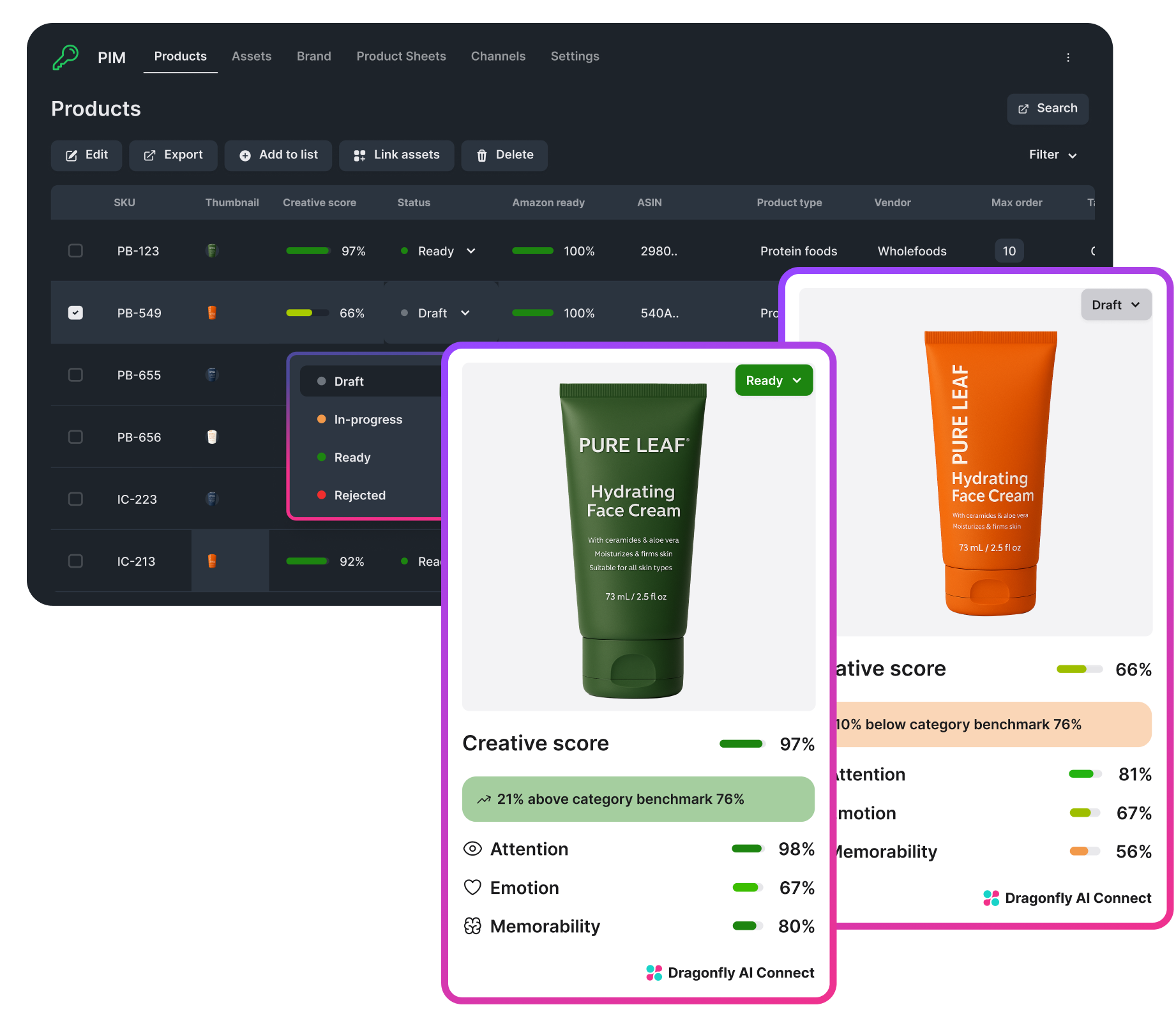Click the Max order column header
1176x1021 pixels.
point(1017,202)
